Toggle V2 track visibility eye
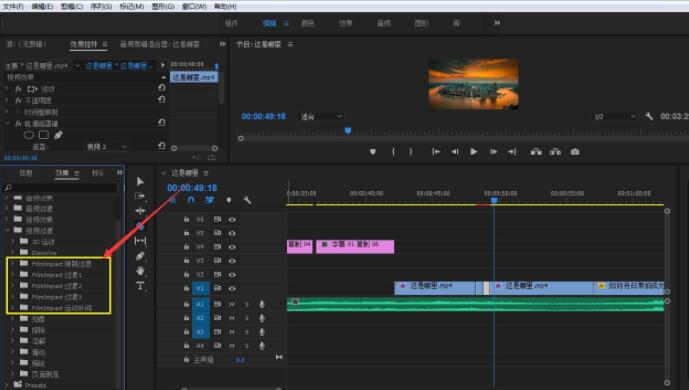Screen dimensions: 689x390 pyautogui.click(x=232, y=274)
